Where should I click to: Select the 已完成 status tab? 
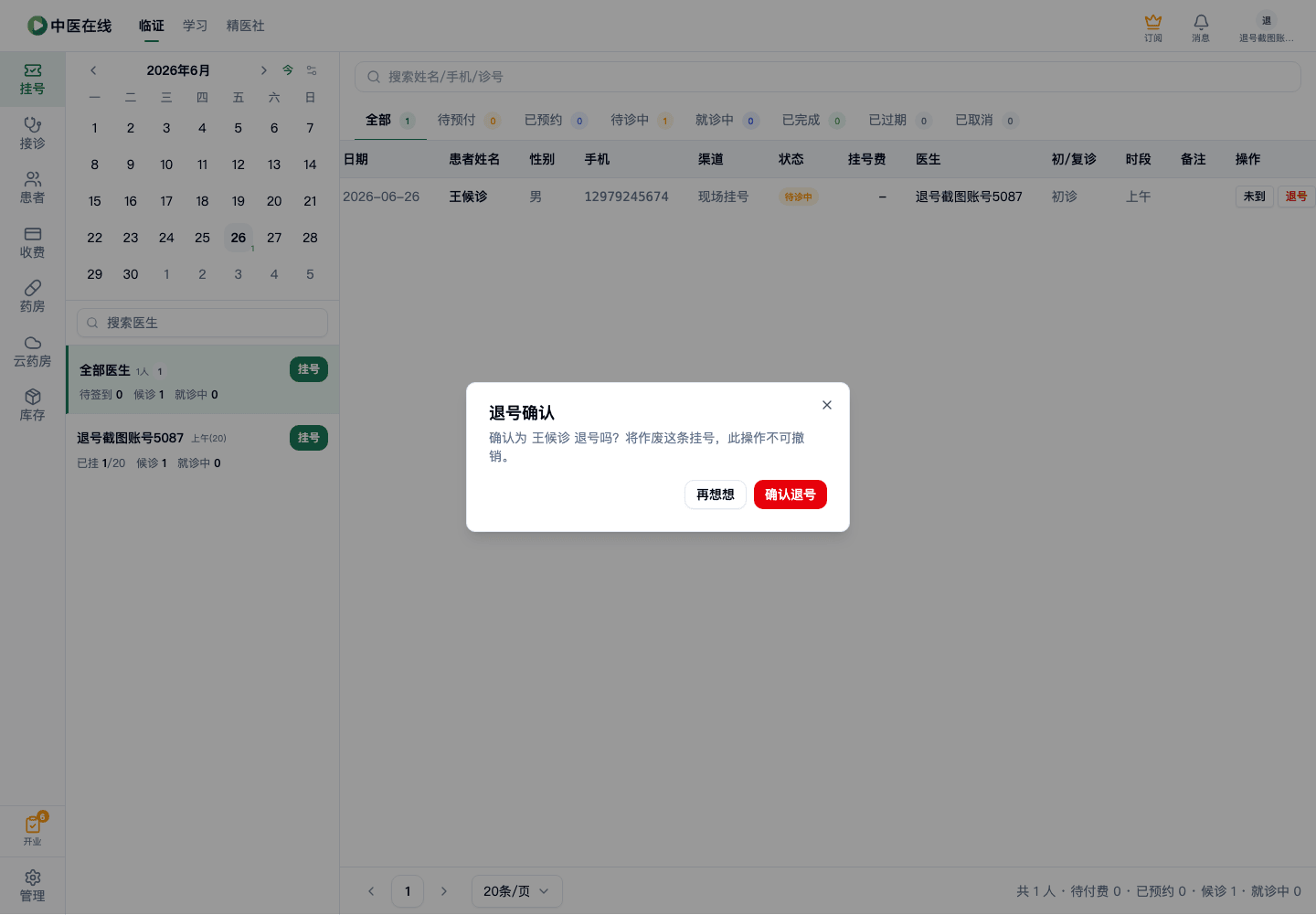coord(813,120)
